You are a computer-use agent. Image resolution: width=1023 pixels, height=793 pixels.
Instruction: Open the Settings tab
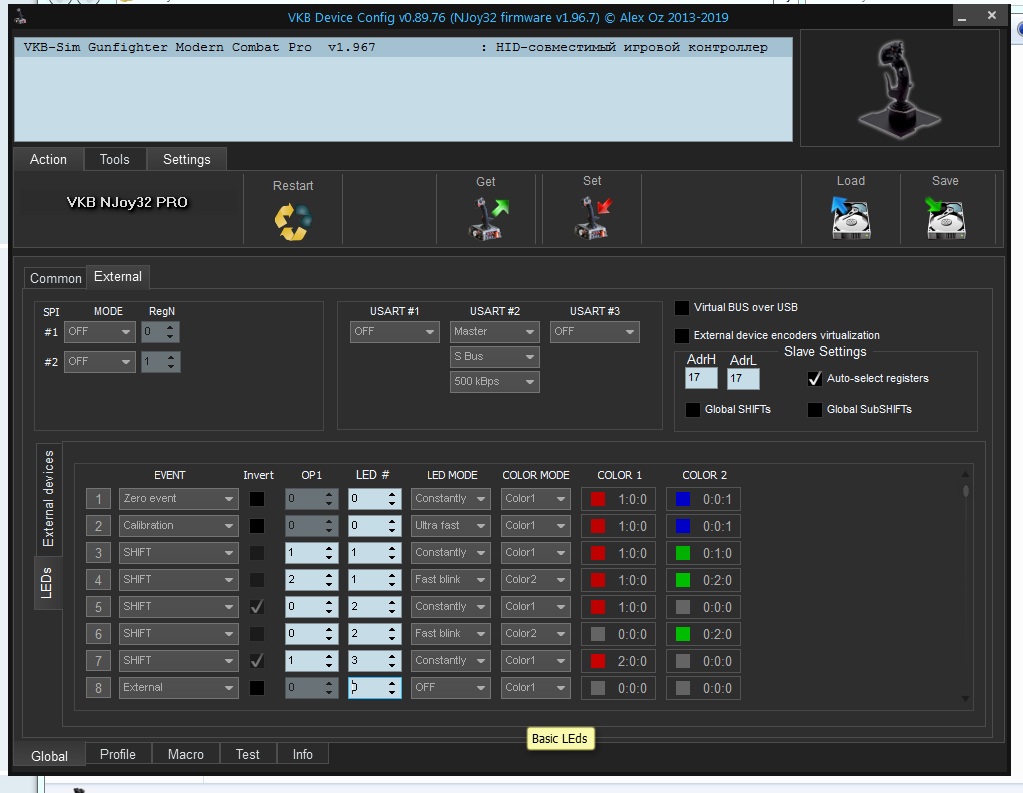pos(187,159)
